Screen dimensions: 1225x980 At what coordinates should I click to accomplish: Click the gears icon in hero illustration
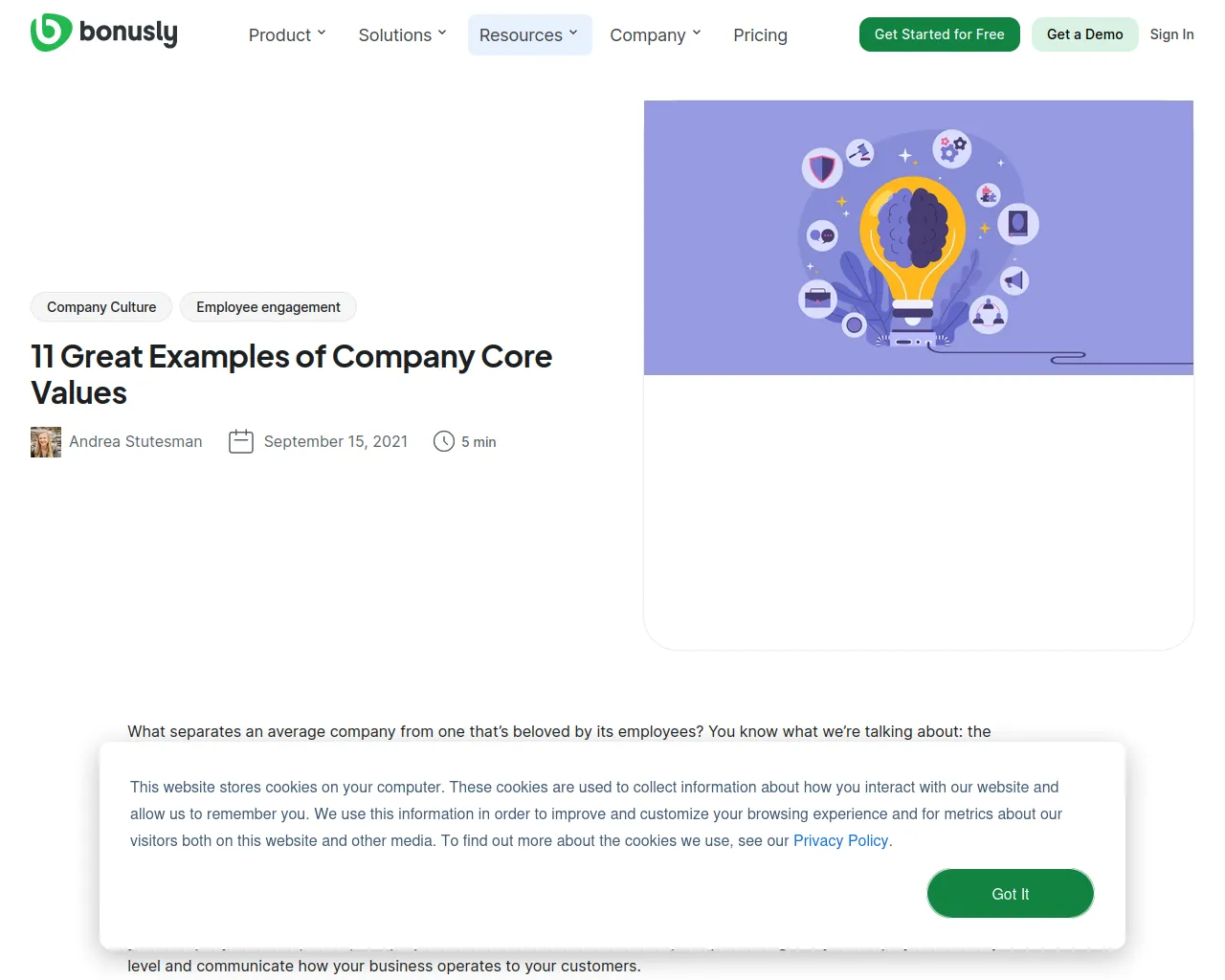(952, 148)
